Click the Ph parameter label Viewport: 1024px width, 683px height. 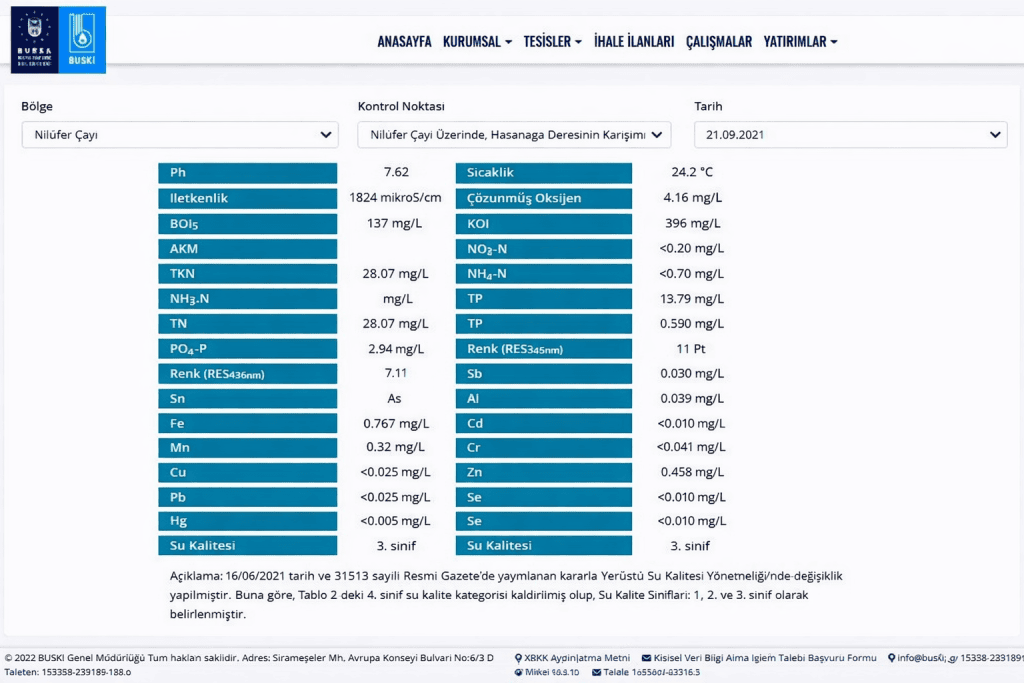click(247, 173)
